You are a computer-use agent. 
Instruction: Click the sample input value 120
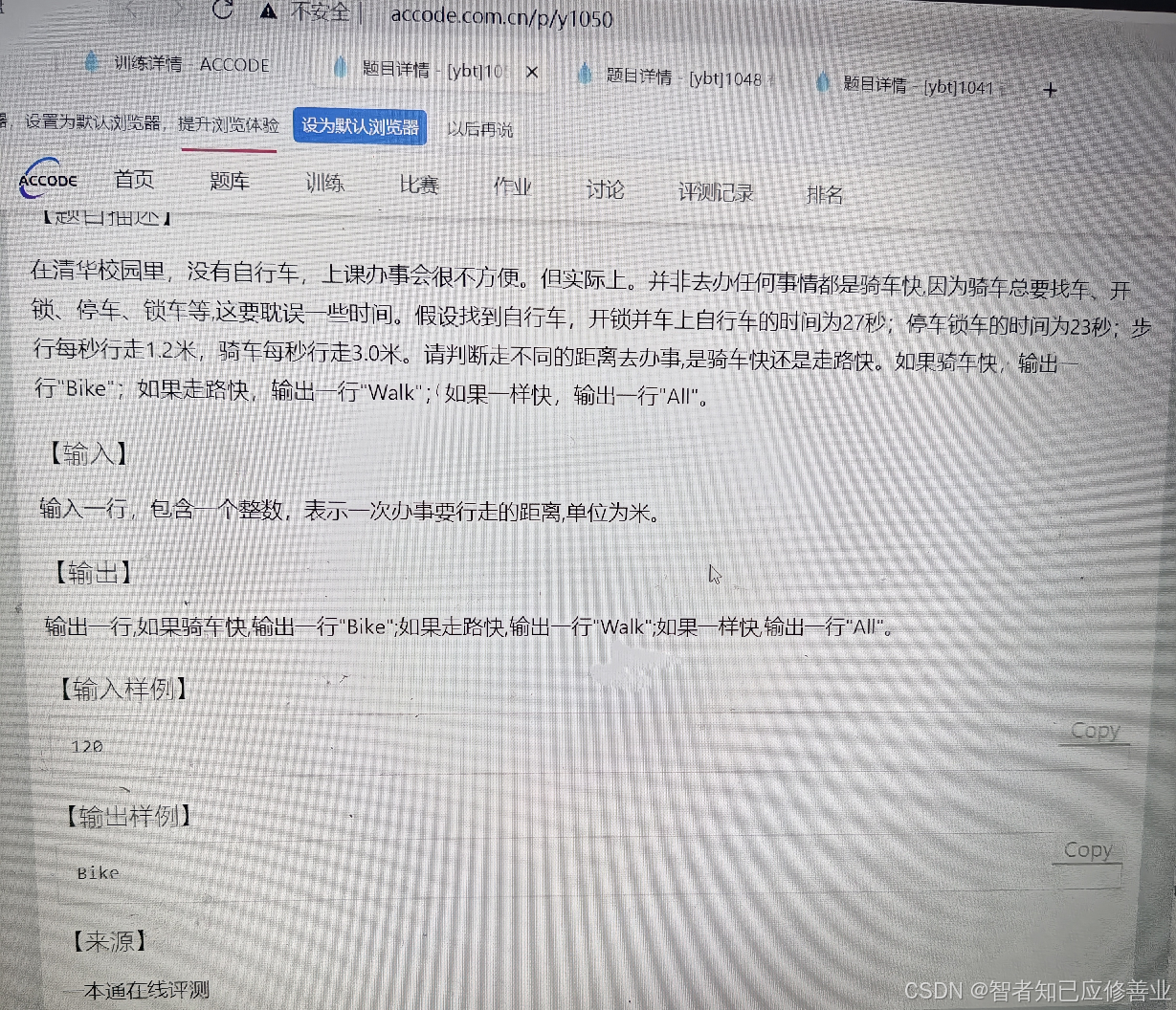(87, 746)
